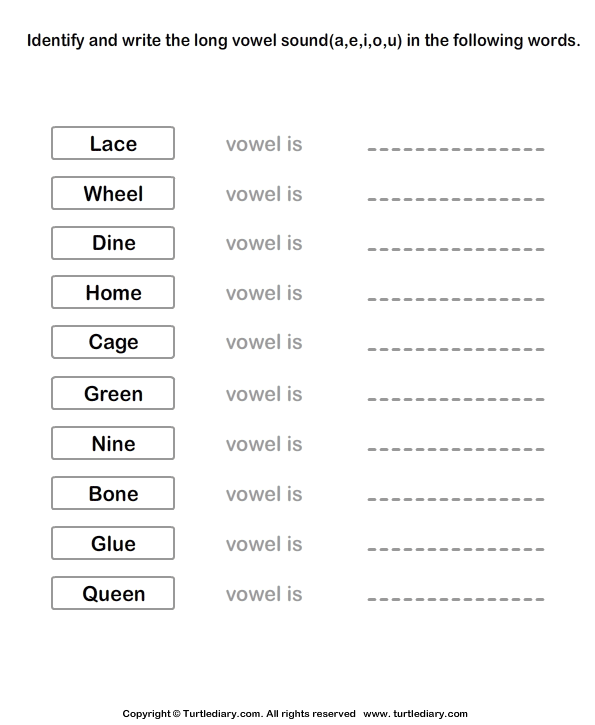Choose the Queen word box
Viewport: 595px width, 725px height.
(113, 593)
